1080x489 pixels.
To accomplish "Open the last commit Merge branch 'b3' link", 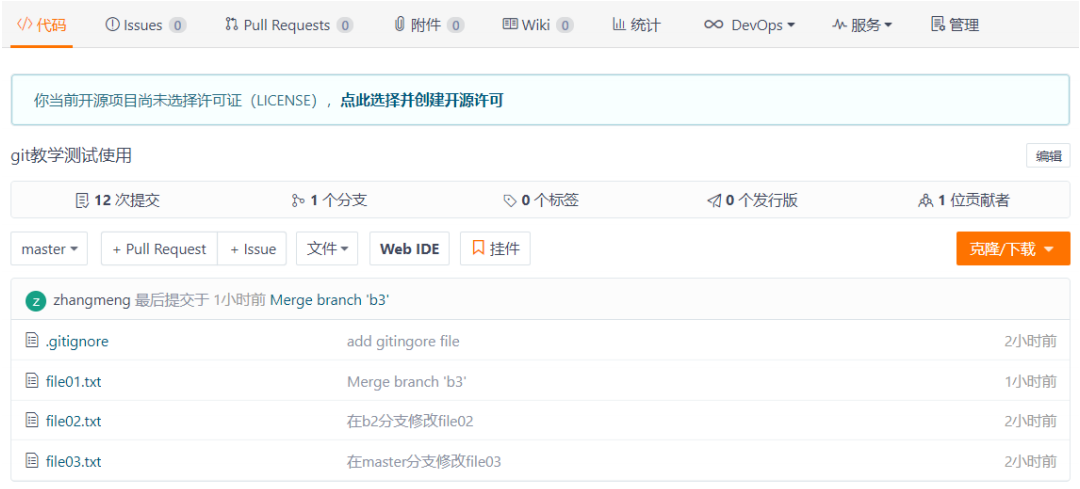I will pos(330,300).
